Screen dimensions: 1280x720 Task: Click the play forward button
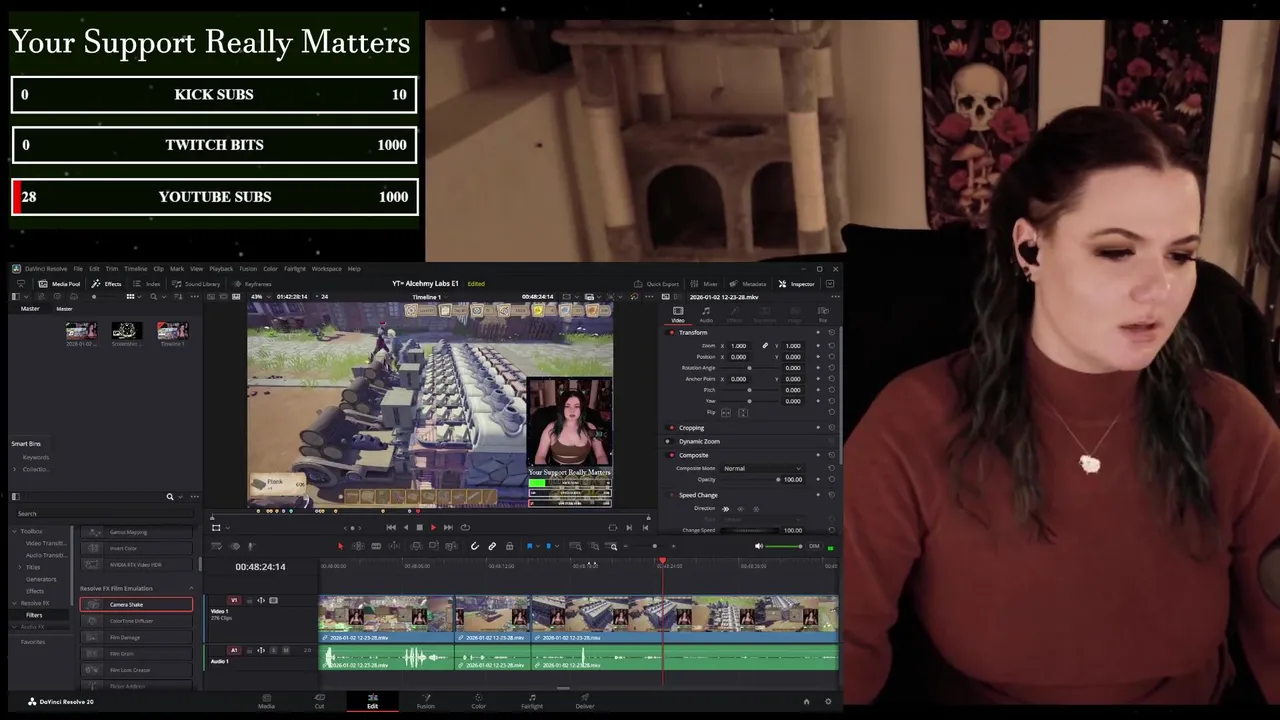tap(433, 527)
